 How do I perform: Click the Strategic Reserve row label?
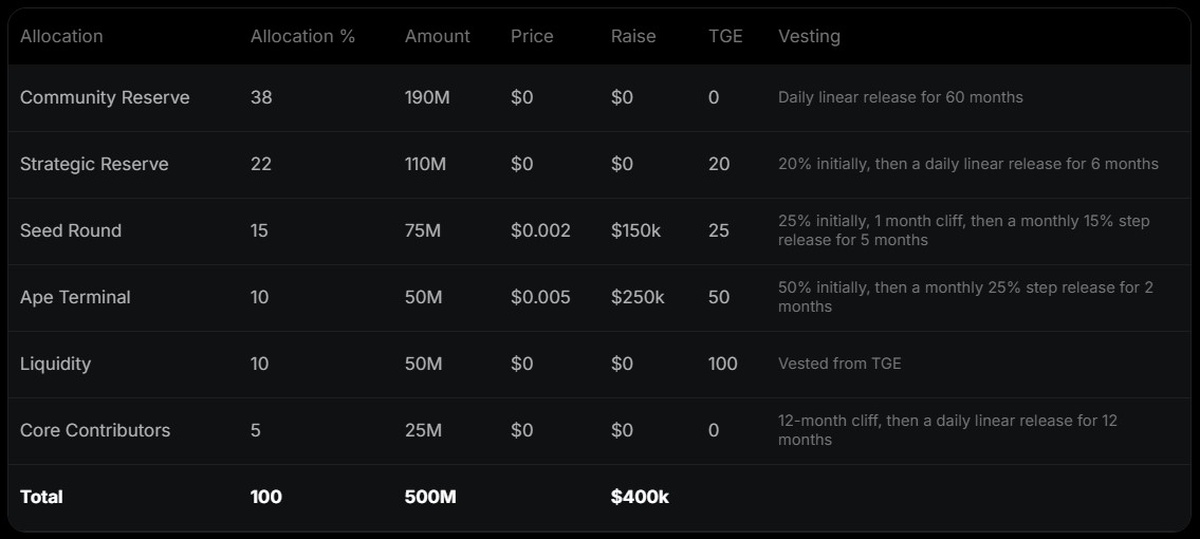click(94, 164)
